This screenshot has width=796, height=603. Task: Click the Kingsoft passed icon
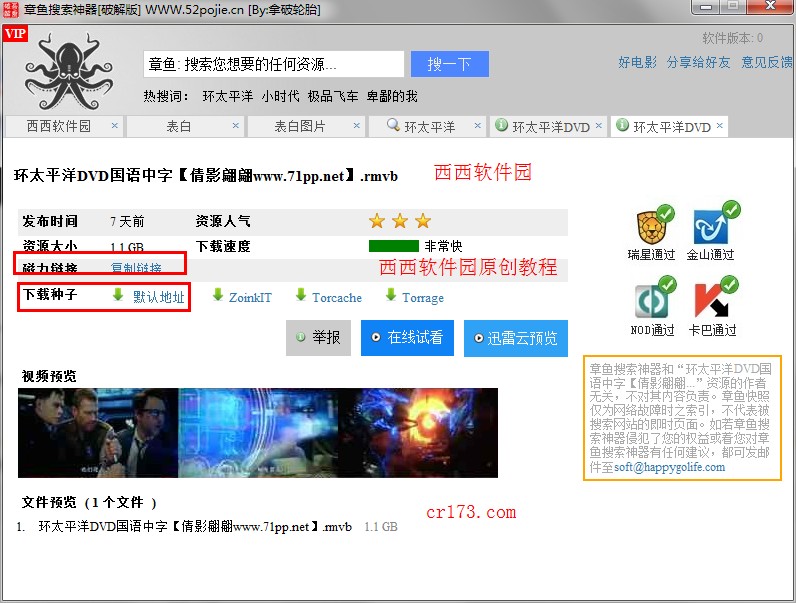coord(716,223)
